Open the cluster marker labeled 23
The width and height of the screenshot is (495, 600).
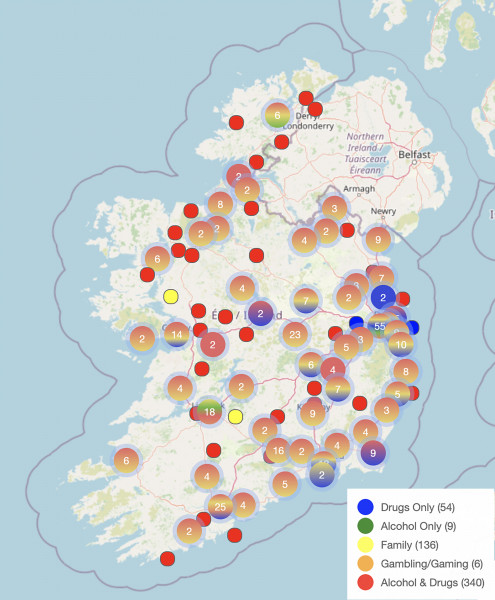pyautogui.click(x=295, y=335)
